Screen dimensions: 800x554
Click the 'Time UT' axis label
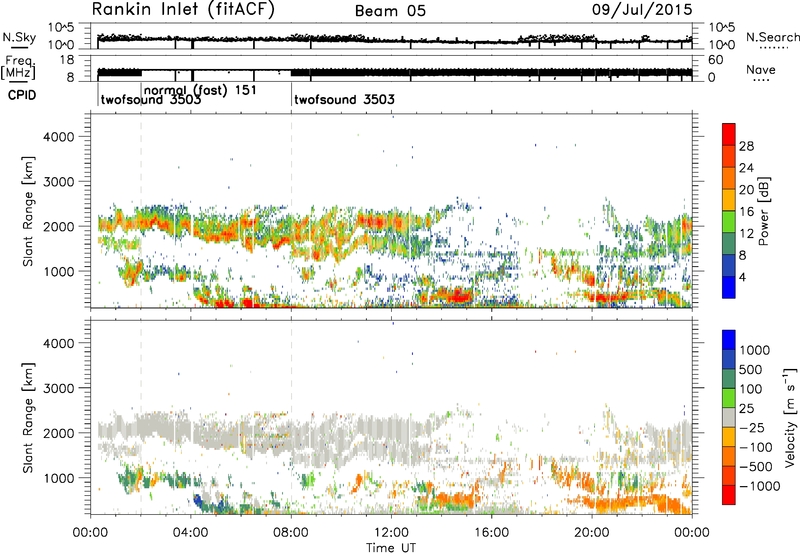point(391,548)
